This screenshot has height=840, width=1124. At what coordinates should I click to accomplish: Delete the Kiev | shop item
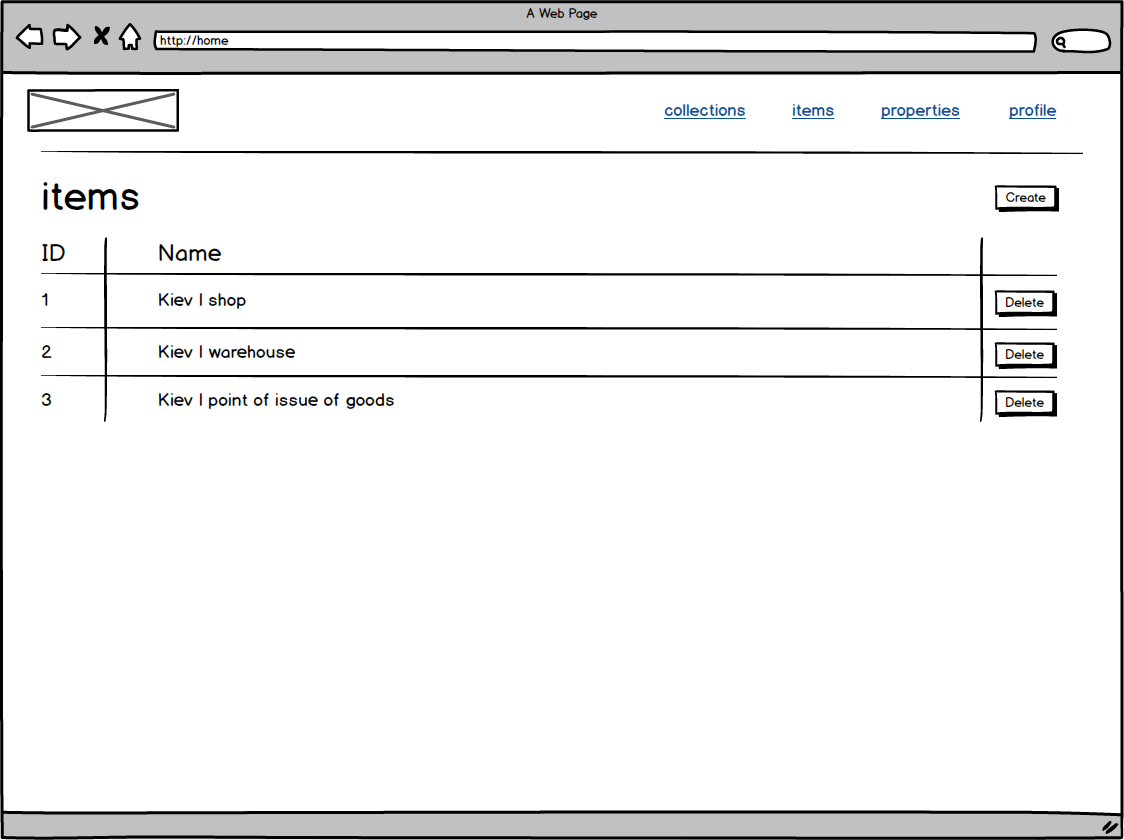pyautogui.click(x=1026, y=302)
